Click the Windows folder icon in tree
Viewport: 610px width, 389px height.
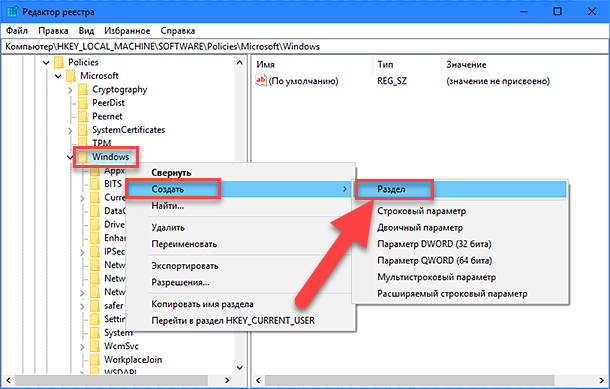click(x=83, y=157)
